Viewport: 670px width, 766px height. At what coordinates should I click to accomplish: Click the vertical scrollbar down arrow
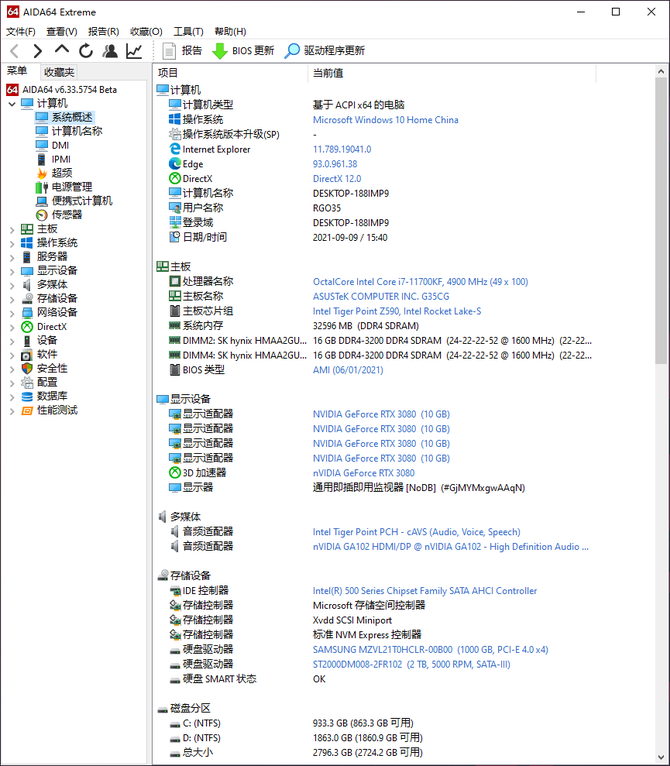tap(662, 758)
